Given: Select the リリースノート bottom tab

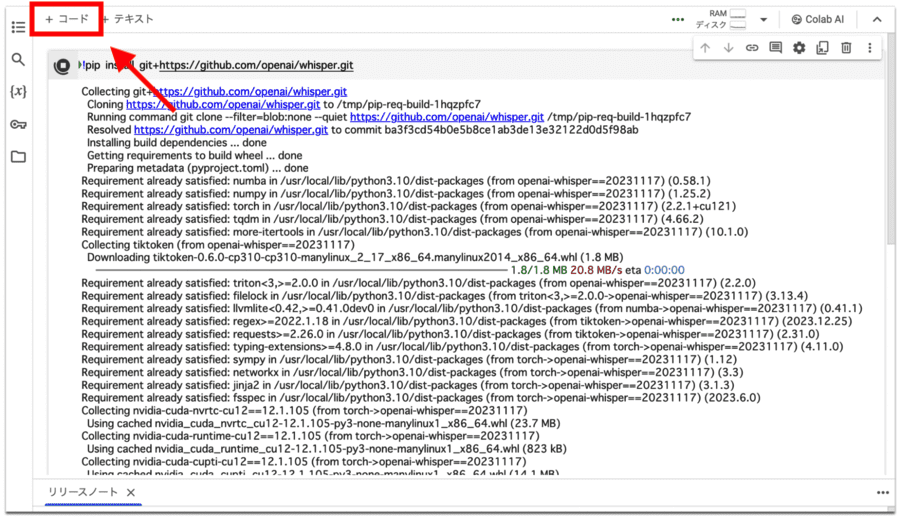Looking at the screenshot, I should tap(83, 492).
